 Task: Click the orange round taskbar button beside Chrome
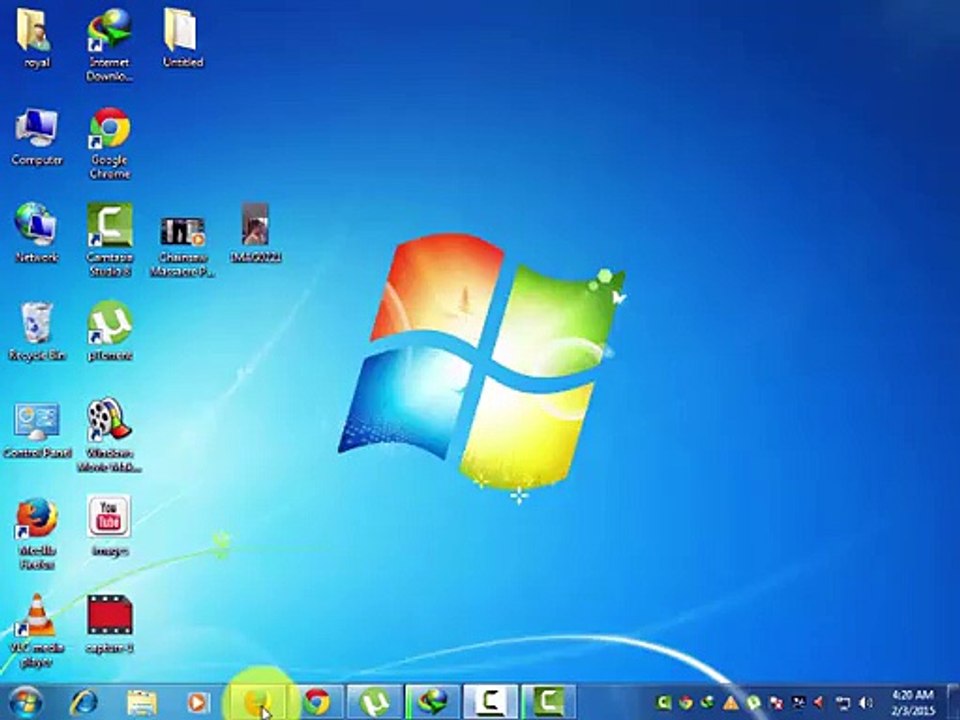click(x=256, y=702)
